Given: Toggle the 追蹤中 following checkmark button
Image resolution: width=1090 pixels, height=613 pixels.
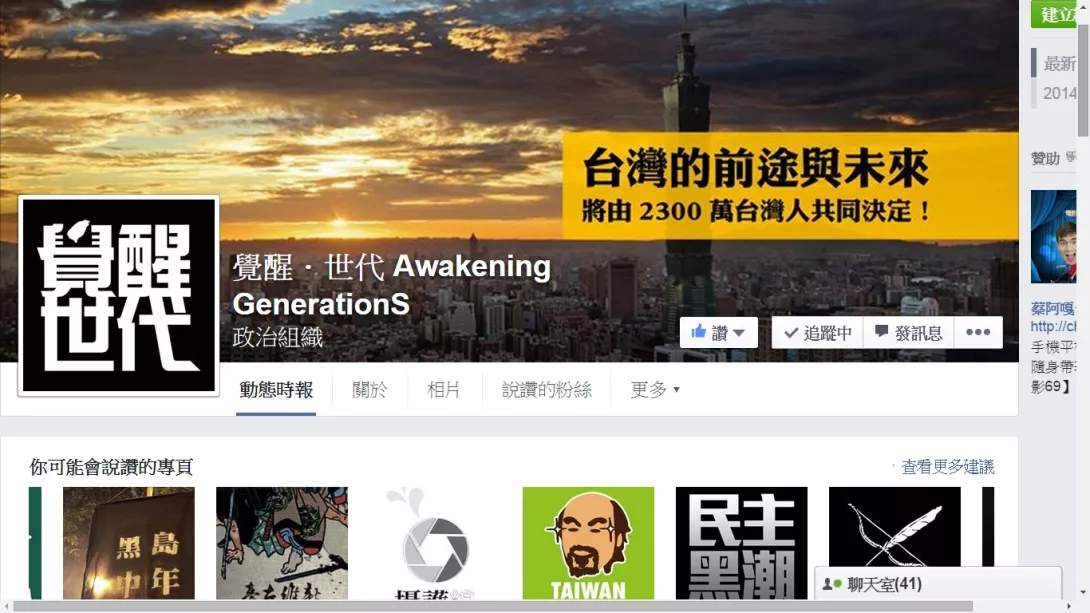Looking at the screenshot, I should (x=818, y=332).
